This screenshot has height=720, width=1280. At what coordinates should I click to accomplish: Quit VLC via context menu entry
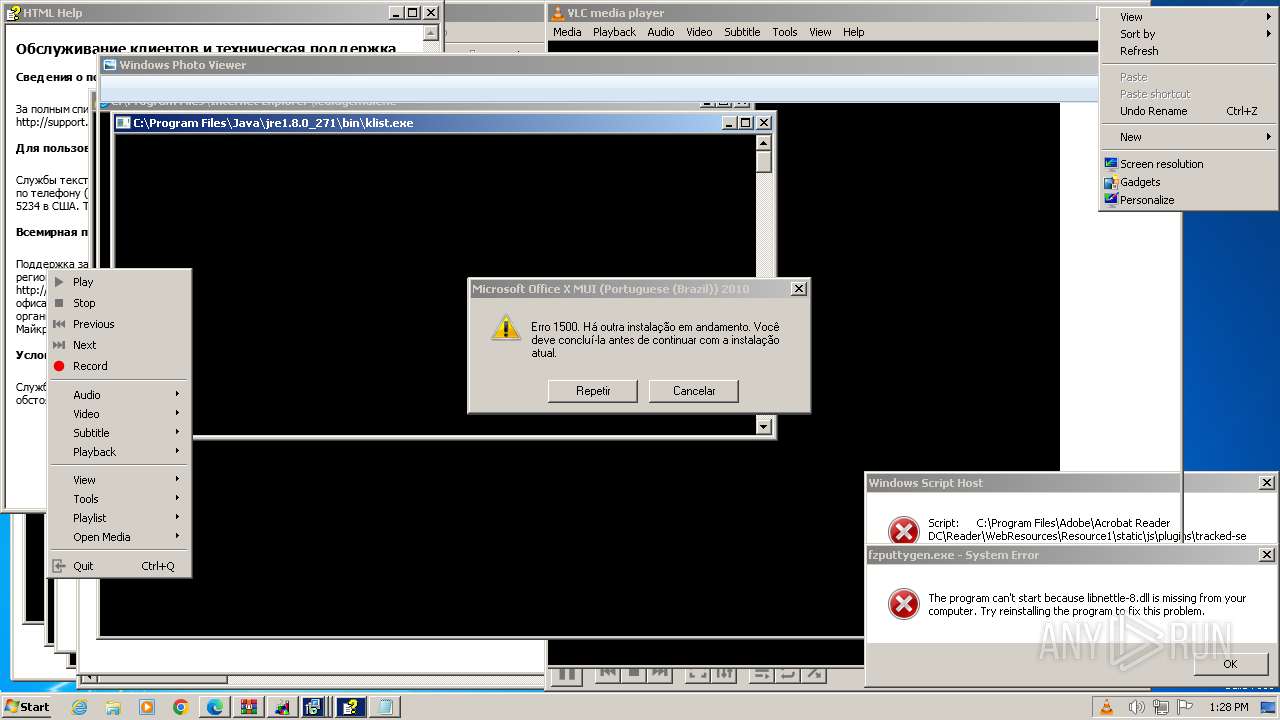(120, 566)
